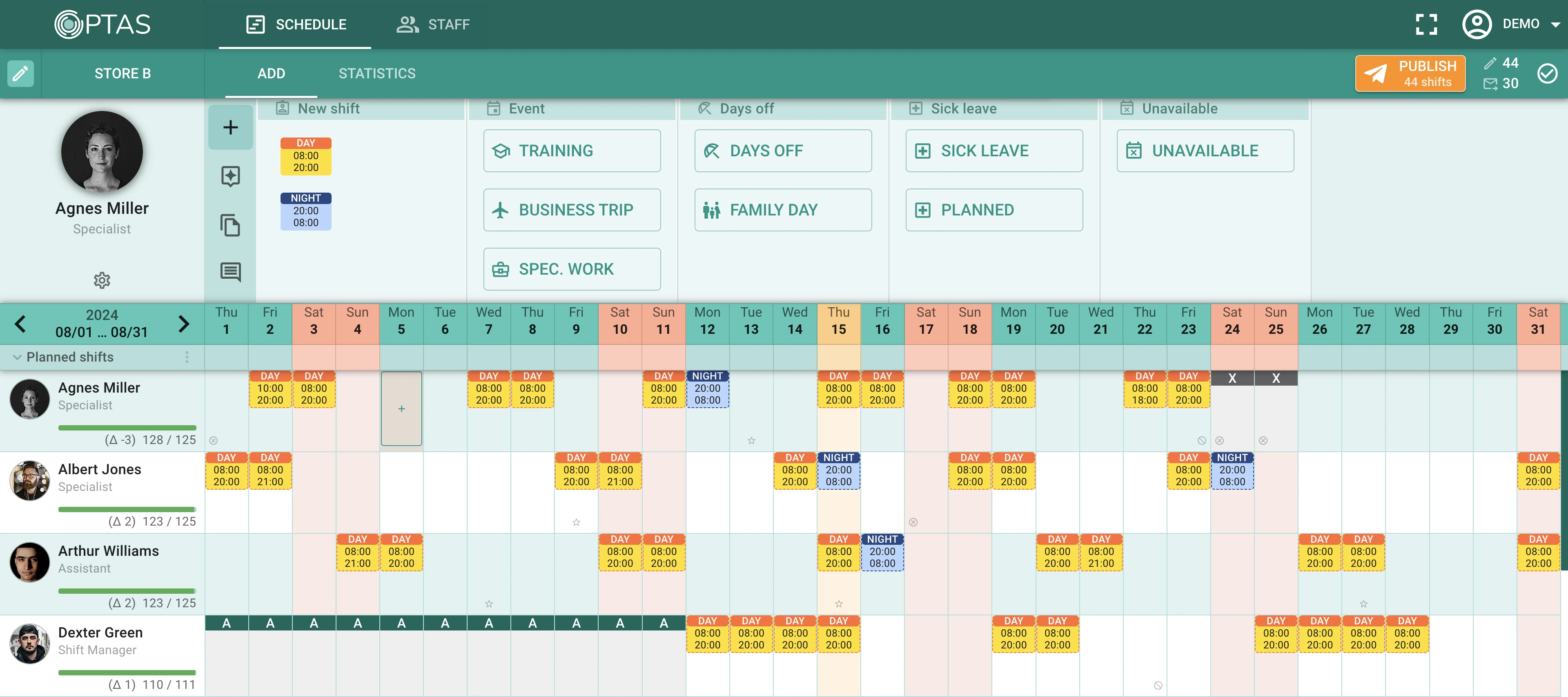Screen dimensions: 1568x697
Task: Click Arthur Williams' avatar in staff list
Action: 29,563
